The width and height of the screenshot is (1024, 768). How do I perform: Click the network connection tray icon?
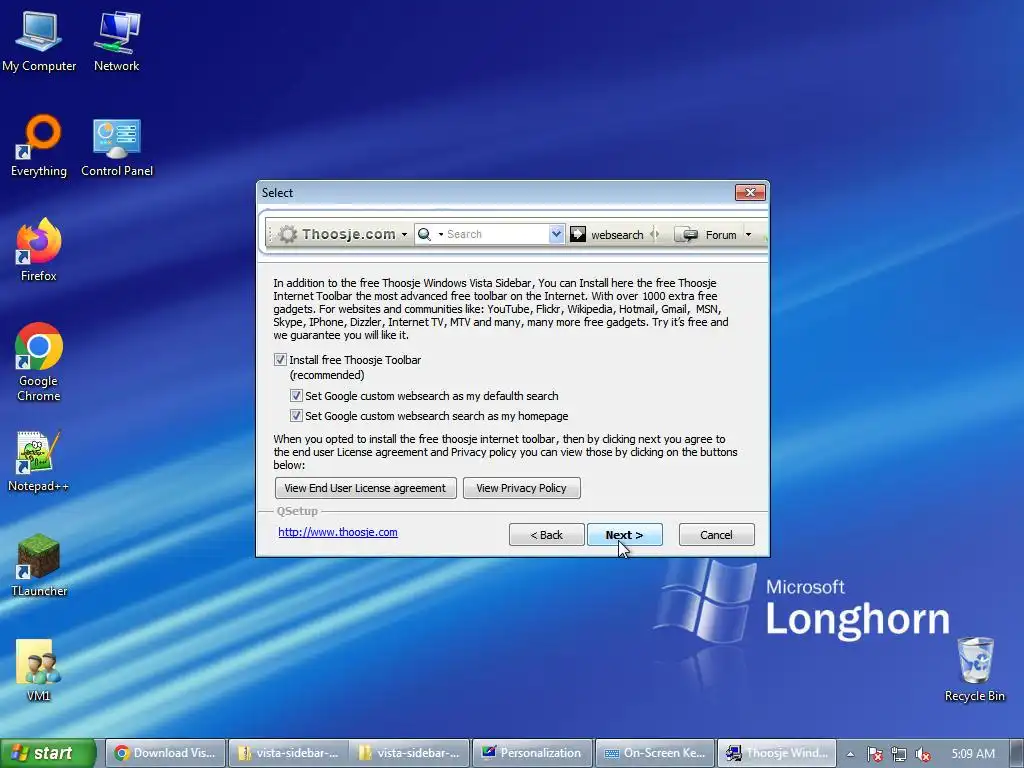(899, 754)
